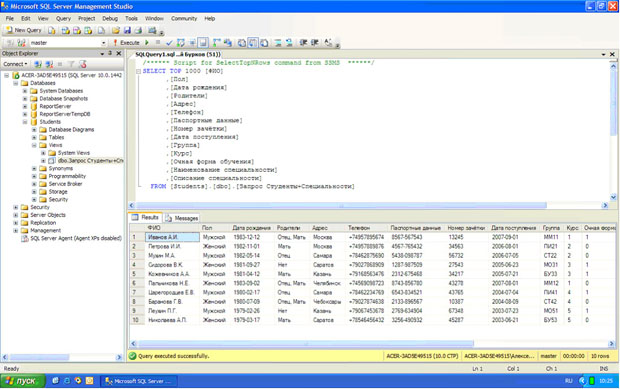Expand the Tables folder under Students
The image size is (620, 389).
(34, 137)
